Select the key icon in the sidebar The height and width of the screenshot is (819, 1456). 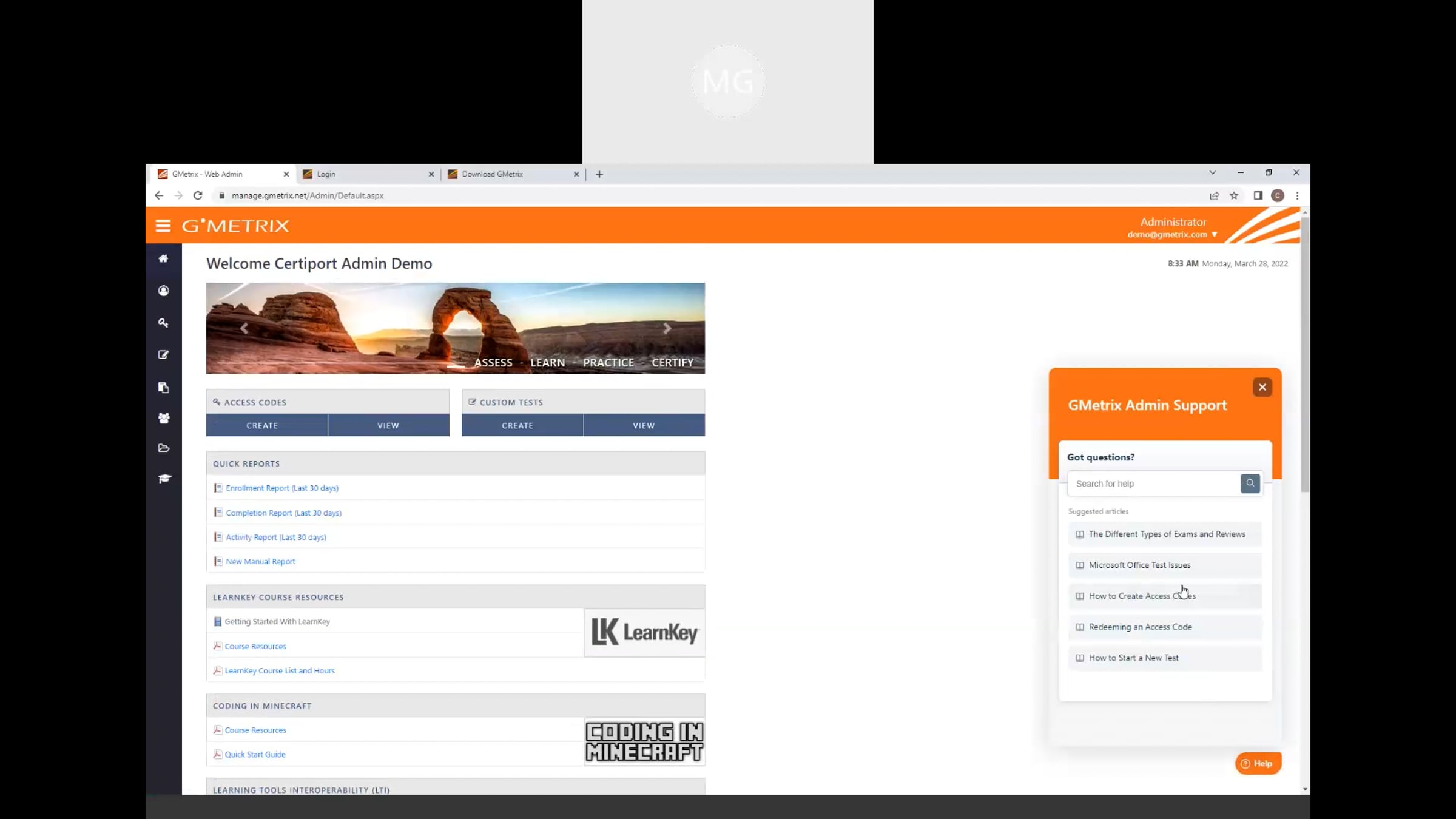tap(163, 323)
